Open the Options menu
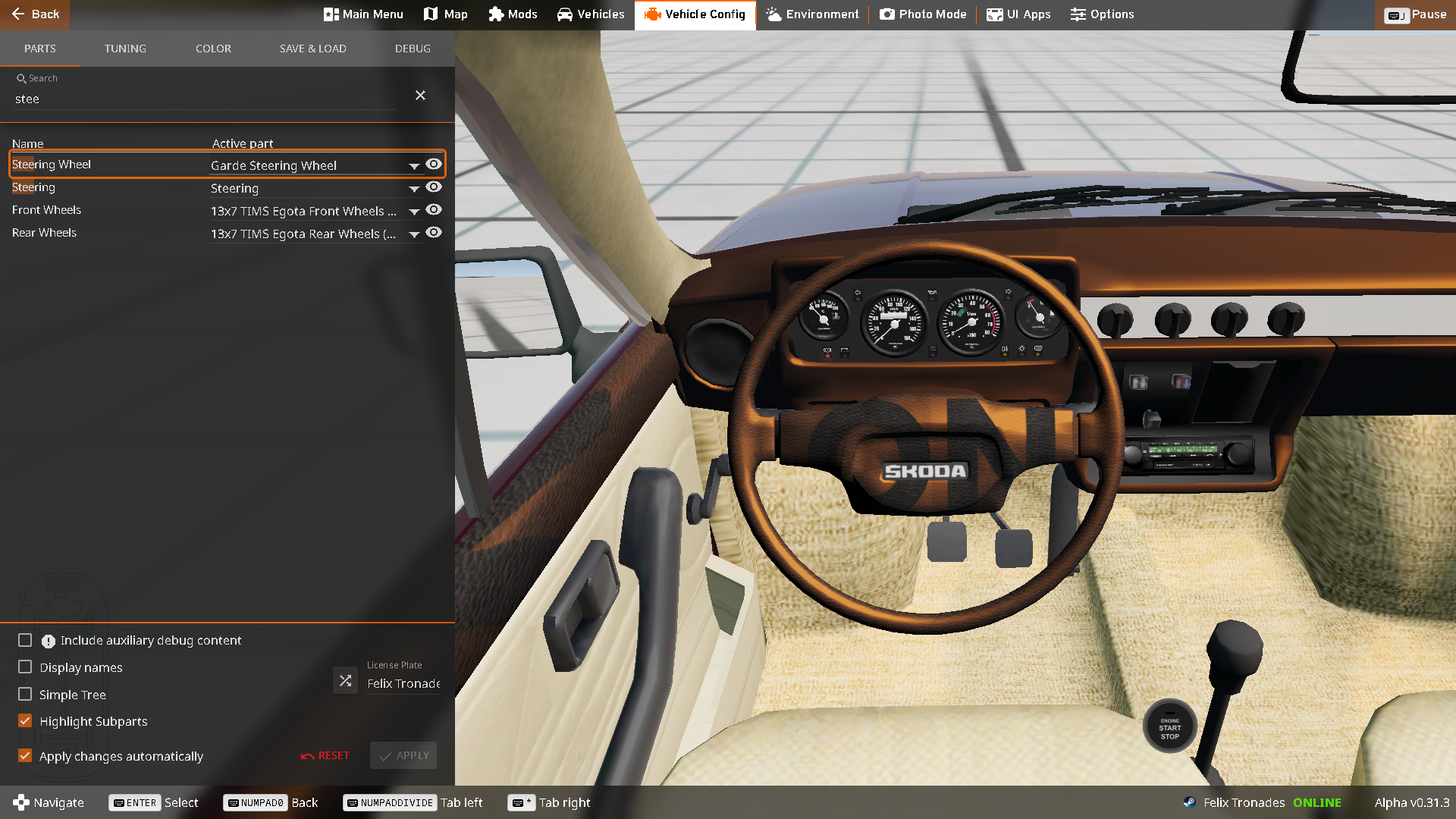The height and width of the screenshot is (819, 1456). coord(1103,14)
